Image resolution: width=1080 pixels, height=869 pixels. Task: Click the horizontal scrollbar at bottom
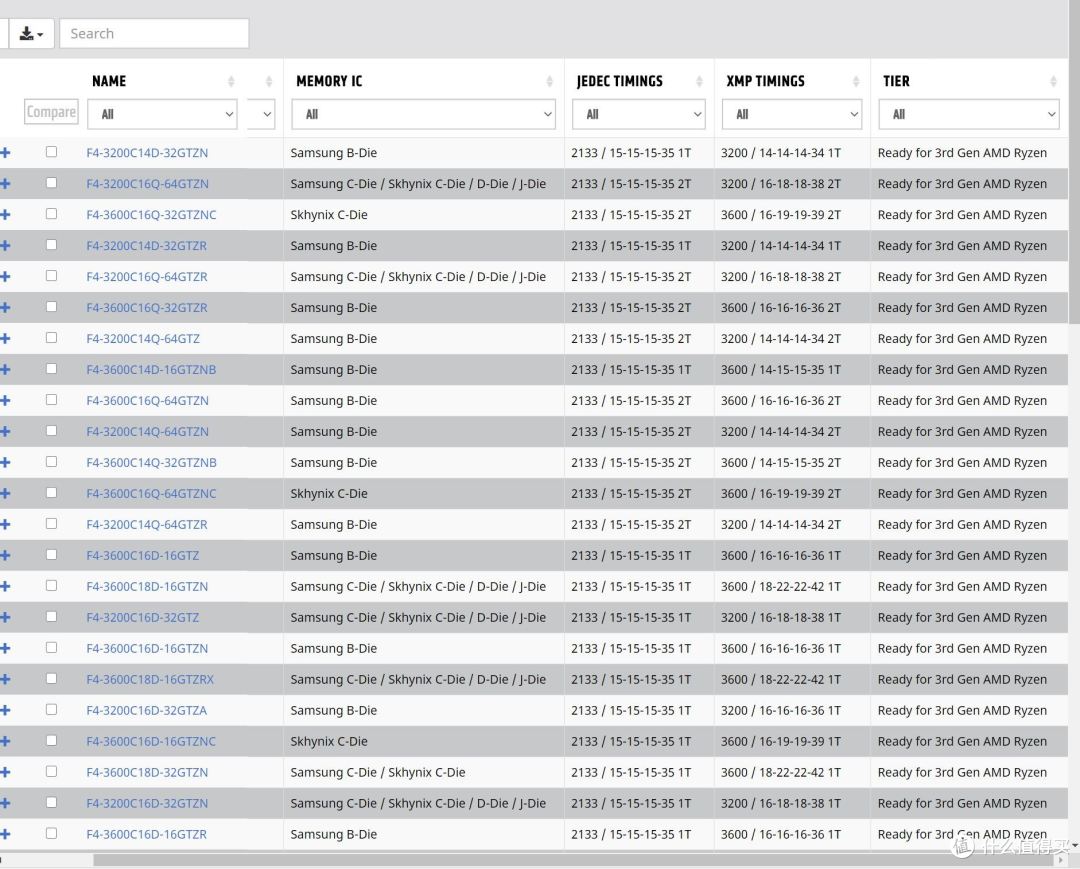[x=575, y=860]
